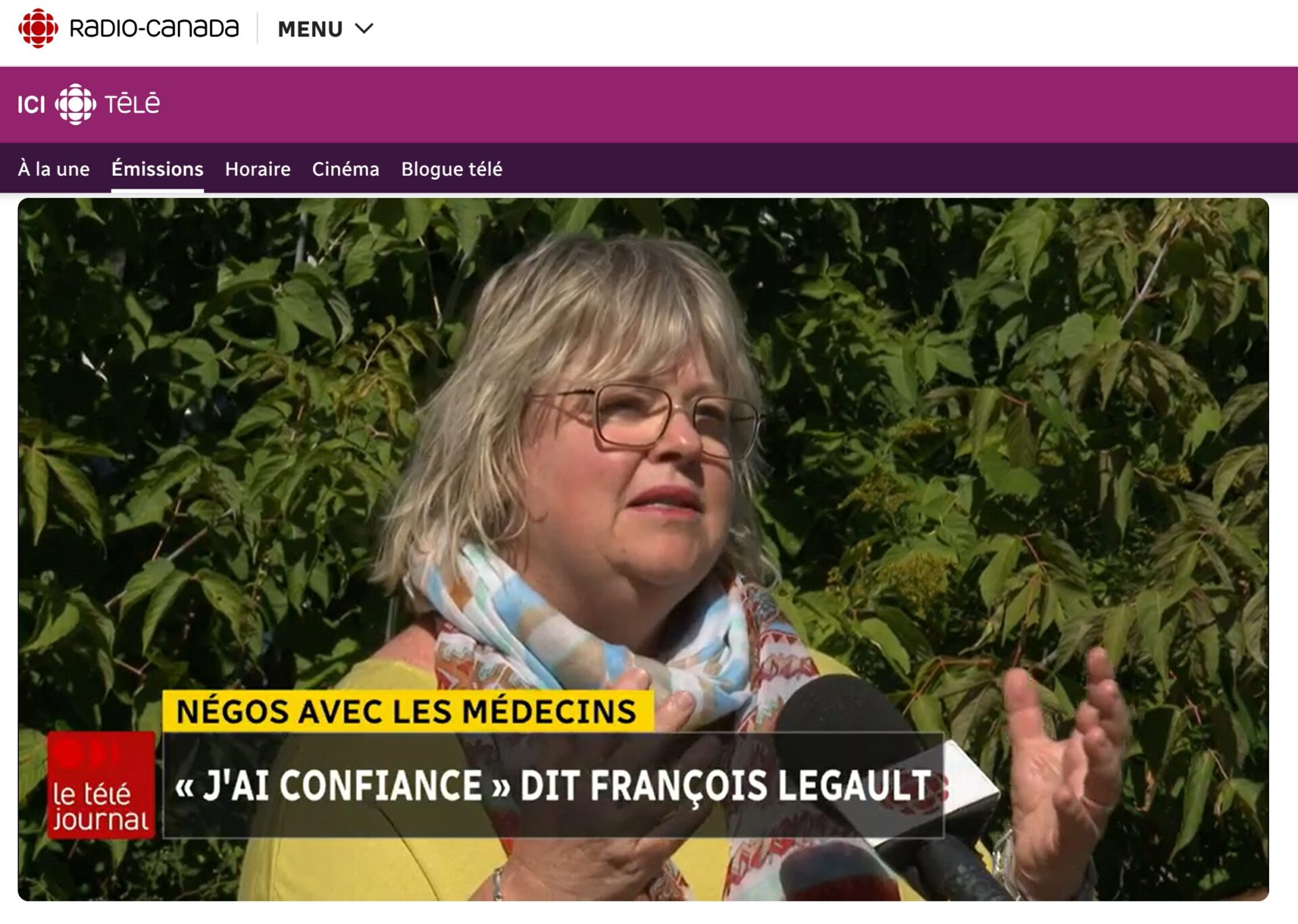Open the Horaire schedule tab
Screen dimensions: 1298x924
coord(258,169)
